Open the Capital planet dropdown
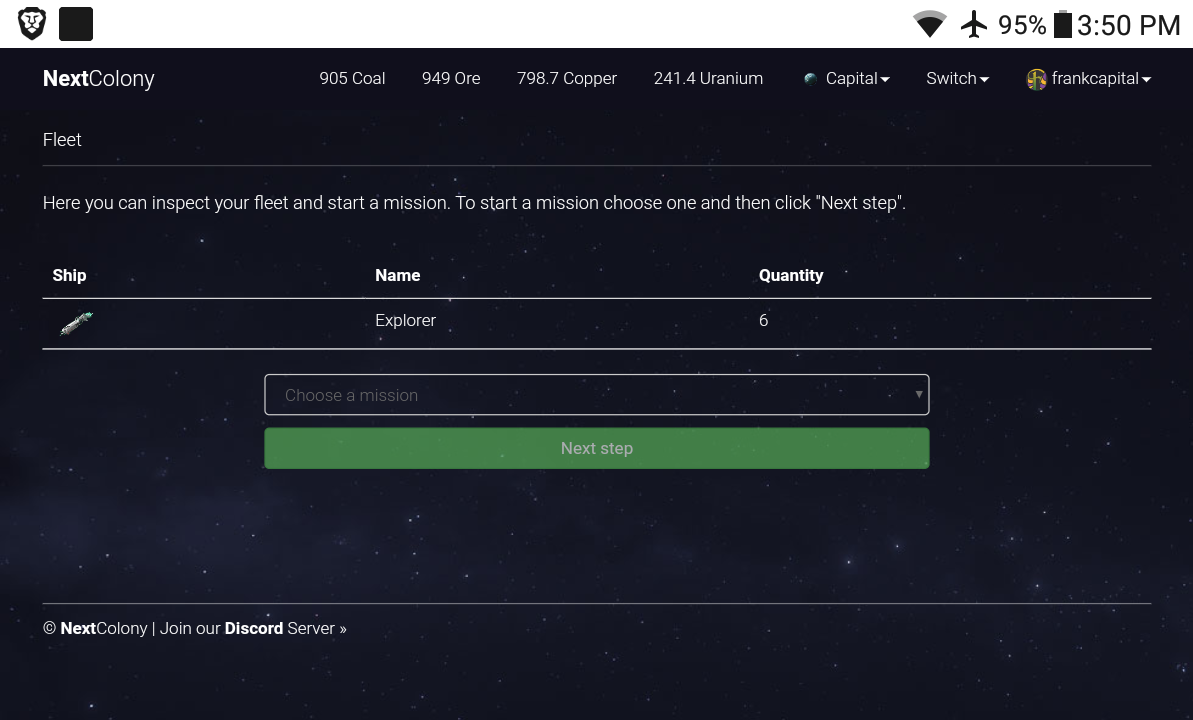This screenshot has width=1193, height=720. [857, 78]
